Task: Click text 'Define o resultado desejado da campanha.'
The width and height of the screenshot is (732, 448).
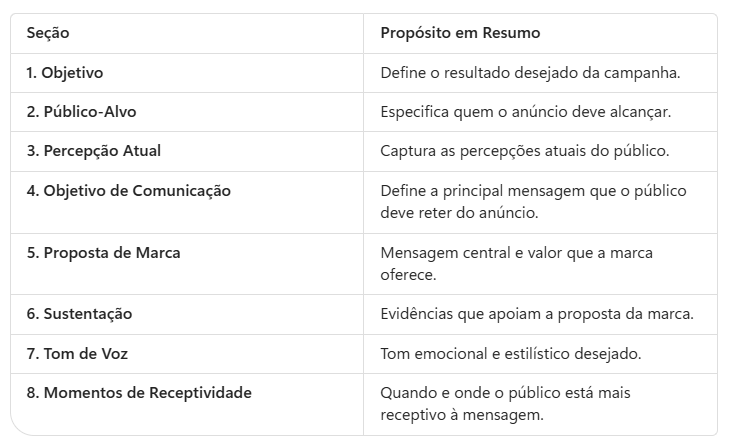Action: 530,73
